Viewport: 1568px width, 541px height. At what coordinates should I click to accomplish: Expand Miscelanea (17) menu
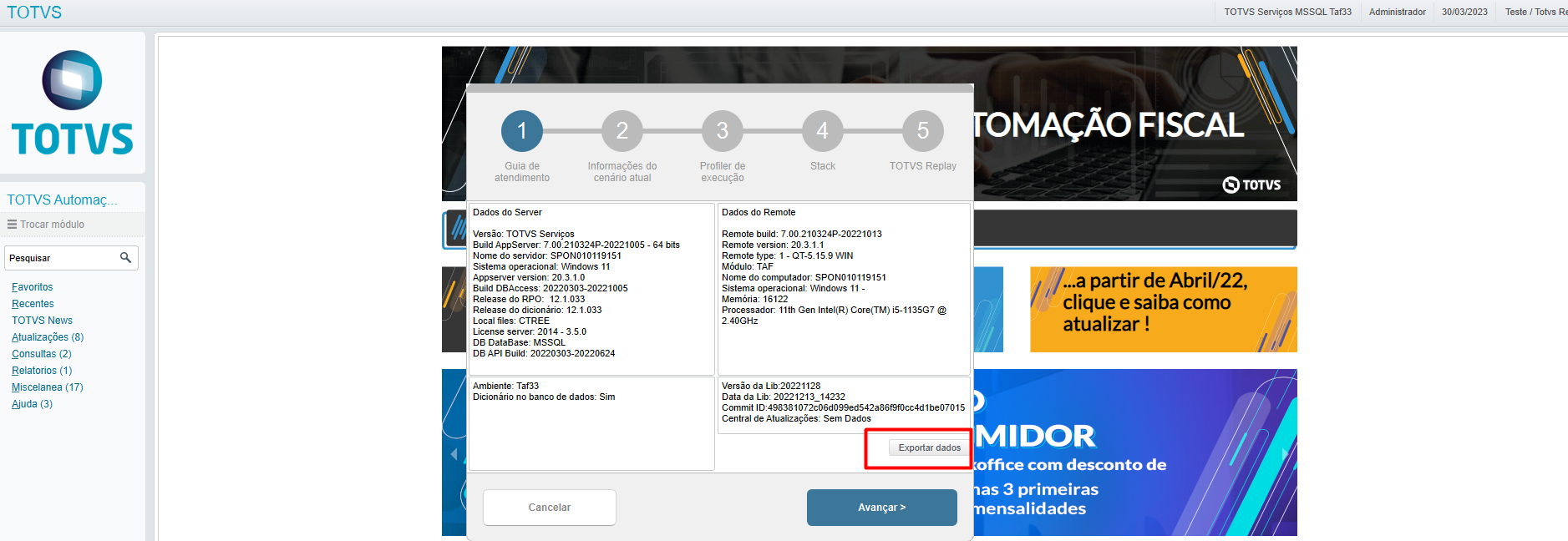tap(48, 387)
